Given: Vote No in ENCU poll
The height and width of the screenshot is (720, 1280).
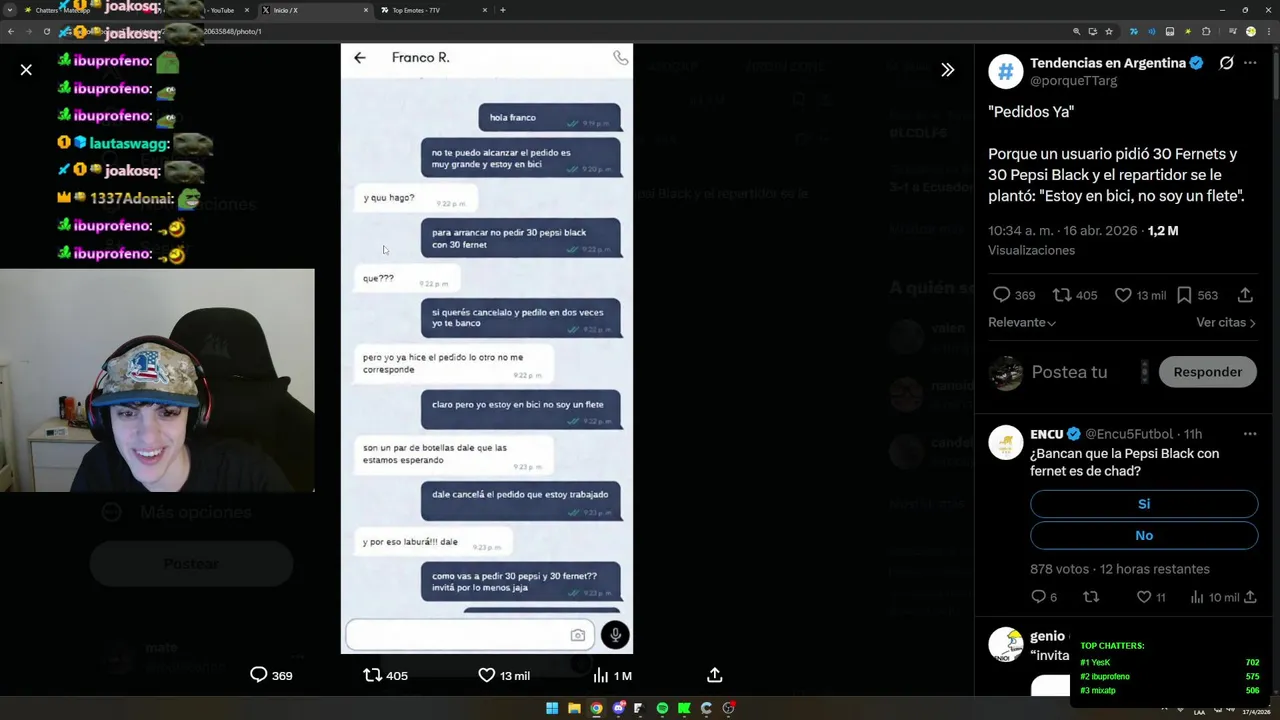Looking at the screenshot, I should click(1144, 536).
